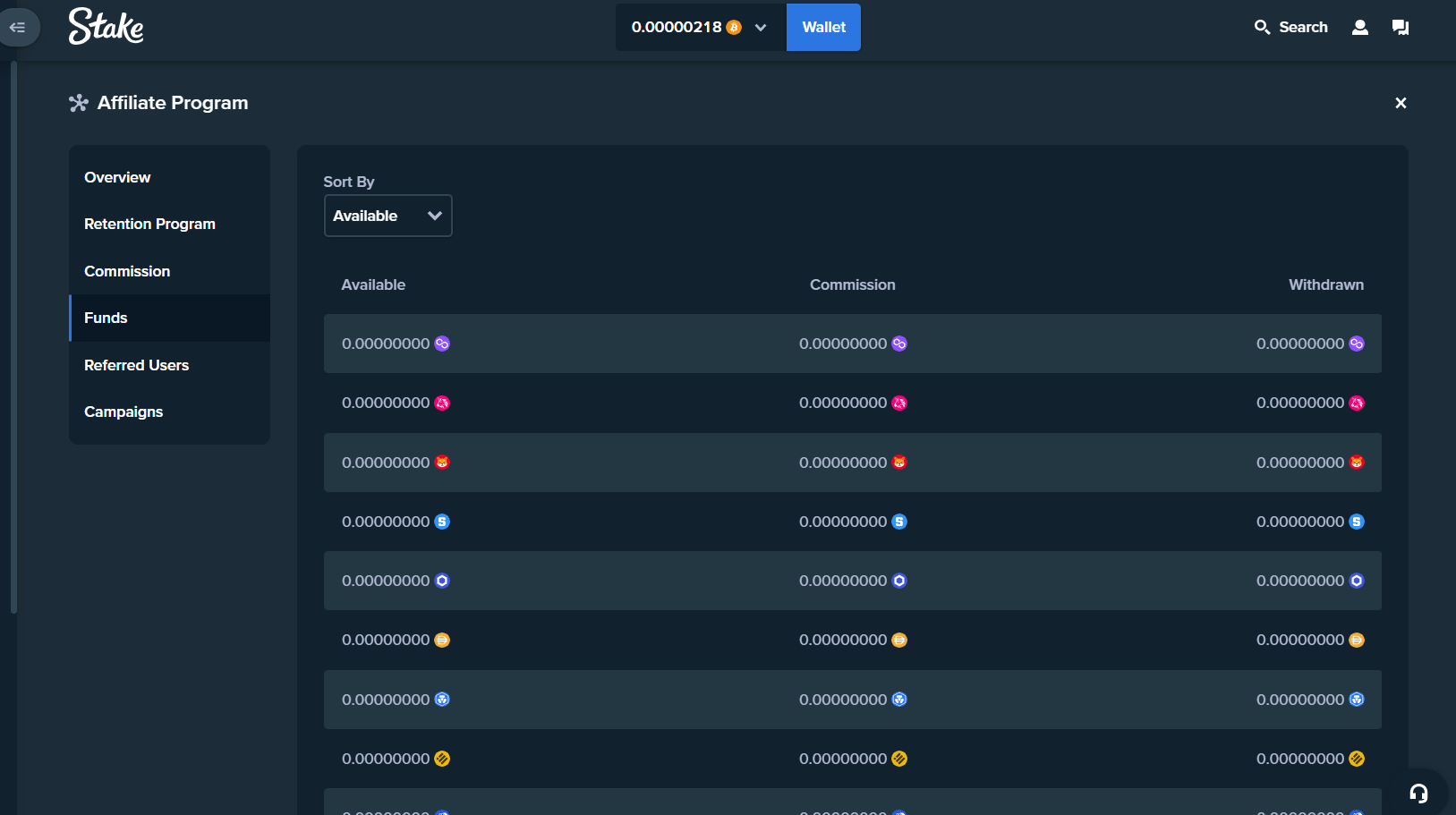The image size is (1456, 815).
Task: Expand the balance currency dropdown chevron
Action: tap(761, 28)
